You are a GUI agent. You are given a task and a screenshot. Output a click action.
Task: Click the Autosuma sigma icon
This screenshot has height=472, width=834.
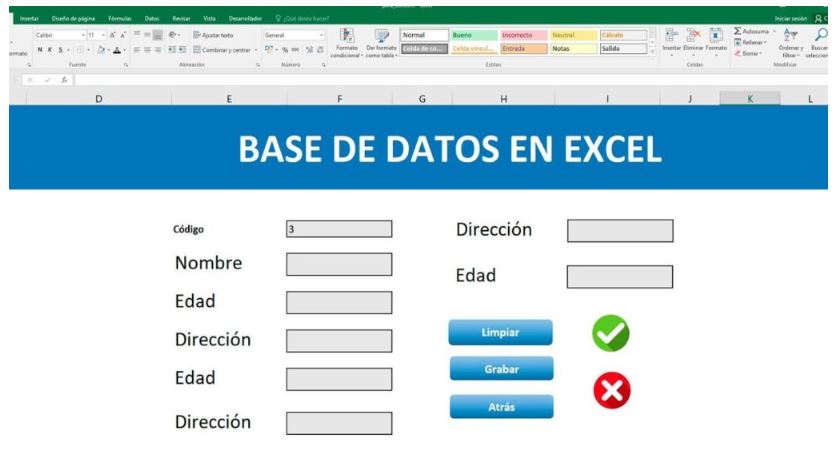pos(738,31)
